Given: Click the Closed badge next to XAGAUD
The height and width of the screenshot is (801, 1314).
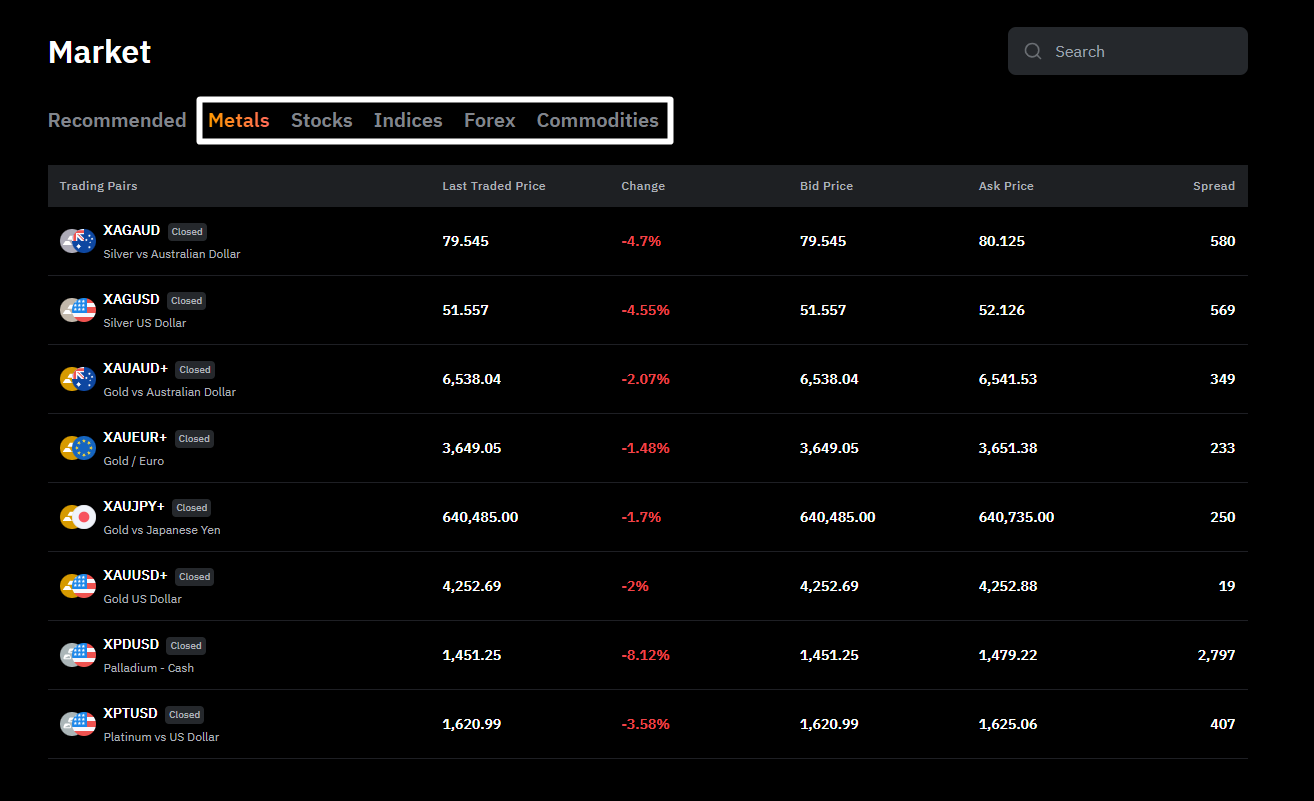Looking at the screenshot, I should point(187,231).
